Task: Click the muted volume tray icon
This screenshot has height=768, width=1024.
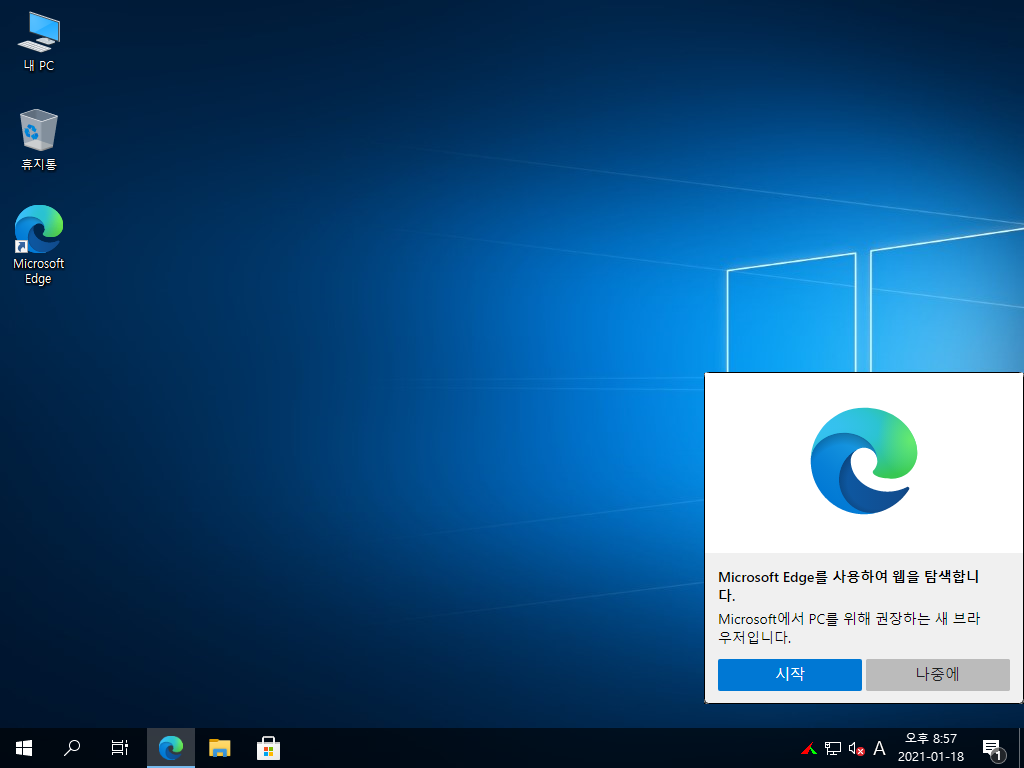Action: coord(856,748)
